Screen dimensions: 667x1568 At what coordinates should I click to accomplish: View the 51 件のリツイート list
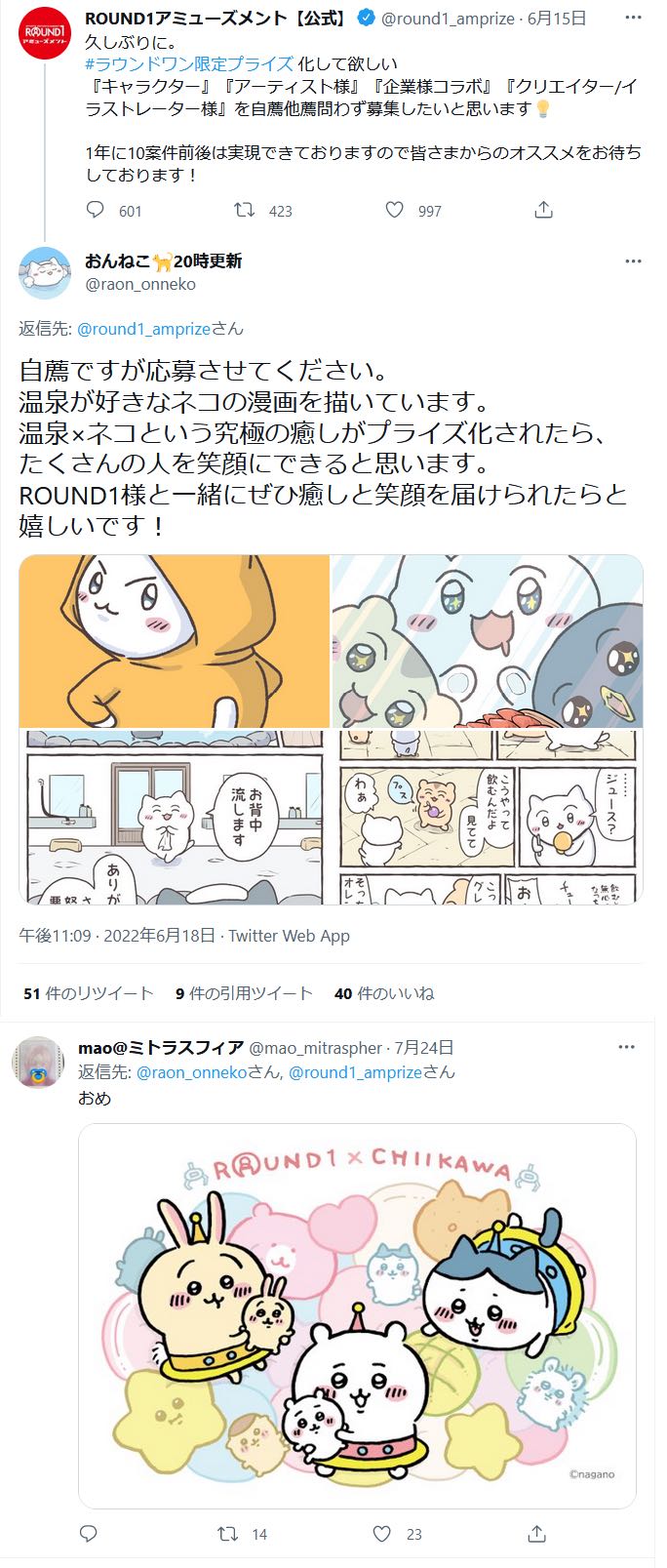pos(89,993)
